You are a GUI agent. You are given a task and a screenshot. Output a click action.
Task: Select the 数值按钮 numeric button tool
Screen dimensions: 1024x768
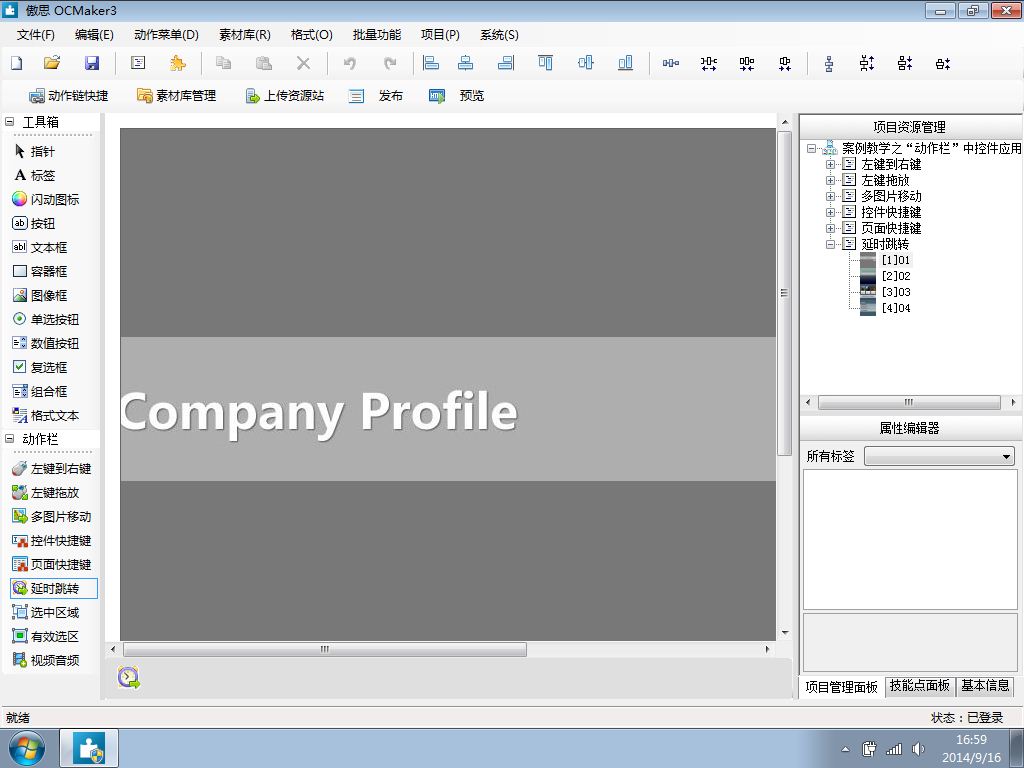tap(46, 344)
